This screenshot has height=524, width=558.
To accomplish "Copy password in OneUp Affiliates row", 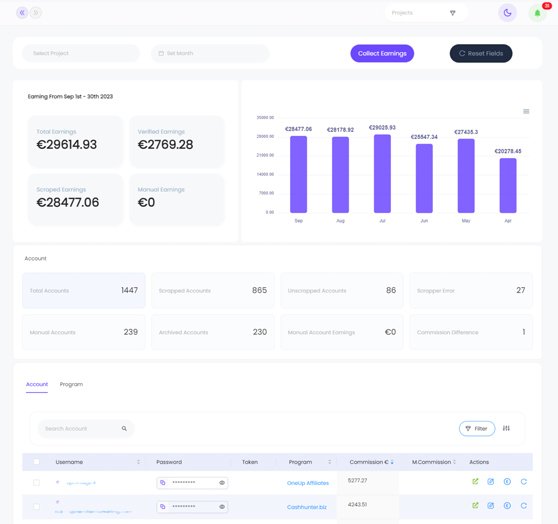I will 163,483.
